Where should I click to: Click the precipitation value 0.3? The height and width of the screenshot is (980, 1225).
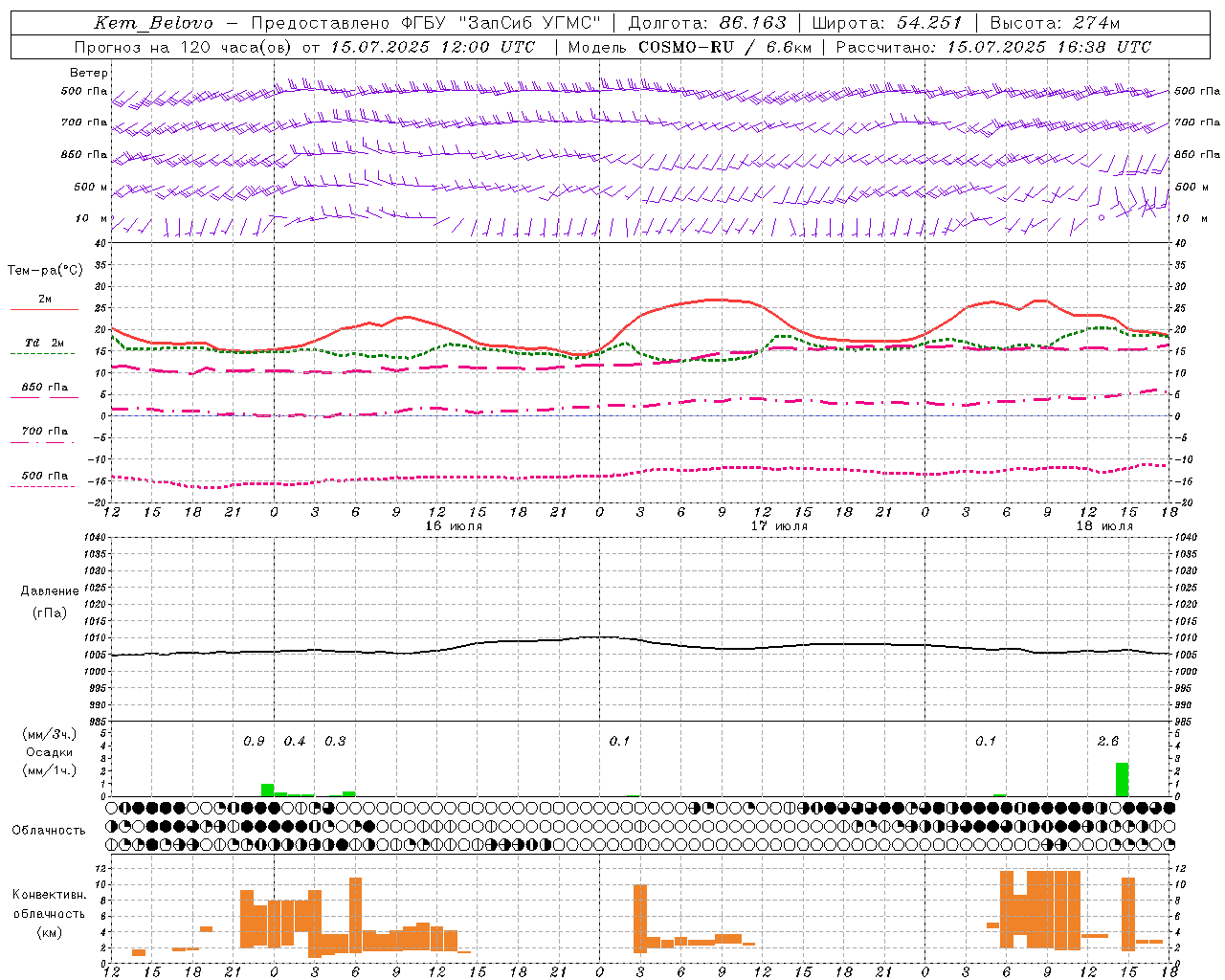tap(335, 742)
